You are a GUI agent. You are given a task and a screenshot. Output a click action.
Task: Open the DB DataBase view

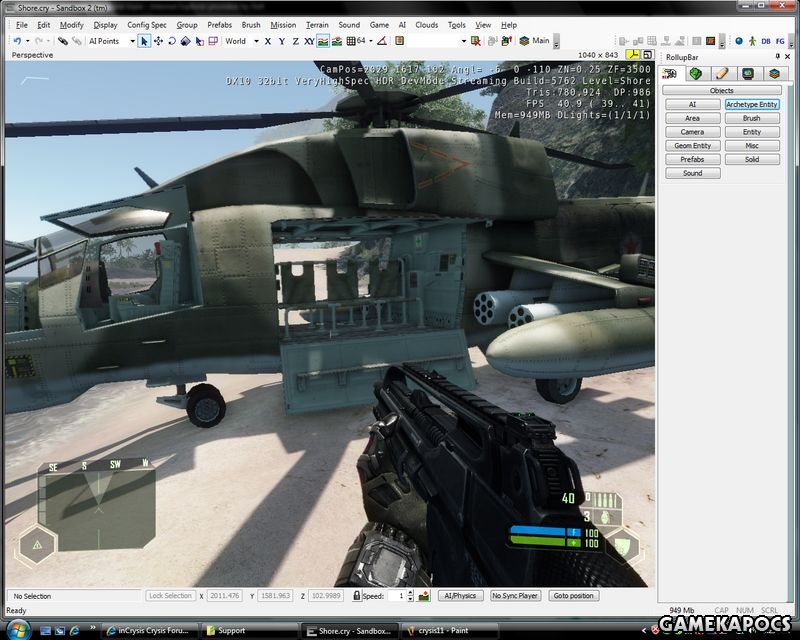766,41
